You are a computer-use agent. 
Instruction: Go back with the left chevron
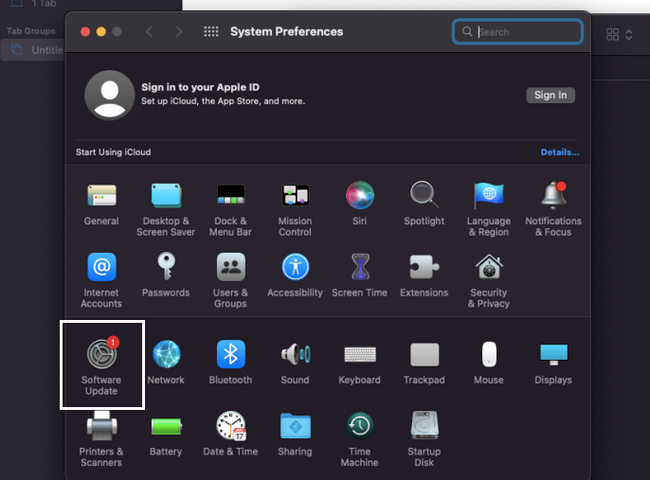[150, 32]
